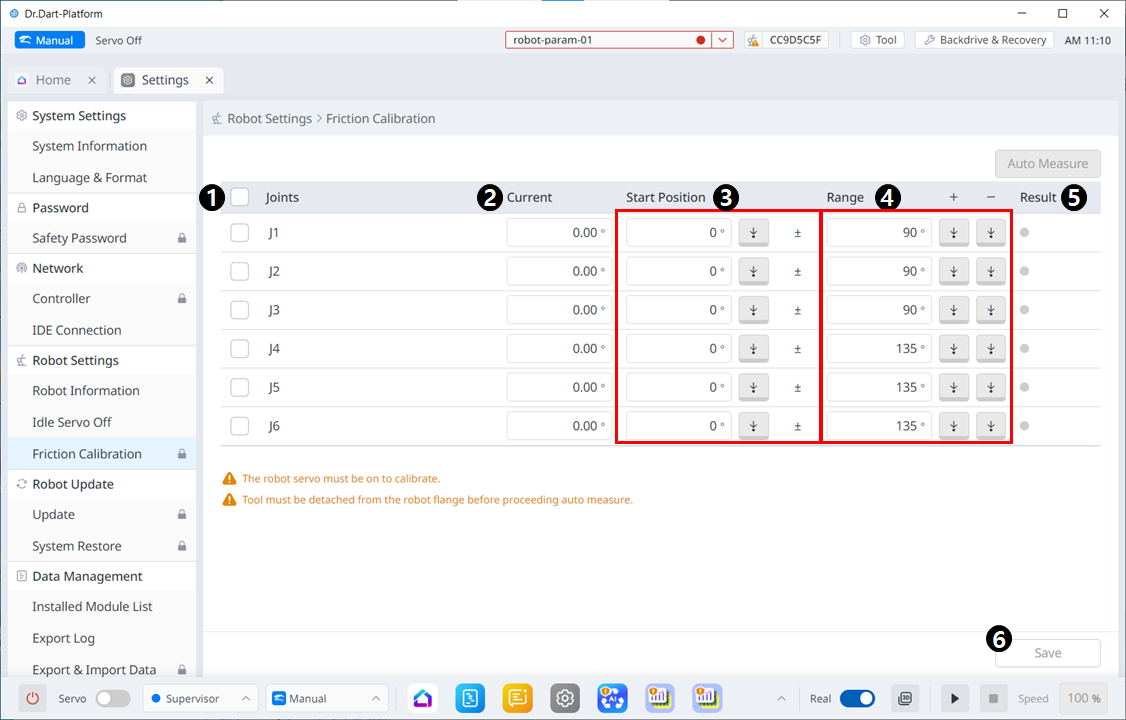Open the settings gear icon in the bottom dock
This screenshot has height=720, width=1126.
(x=565, y=698)
